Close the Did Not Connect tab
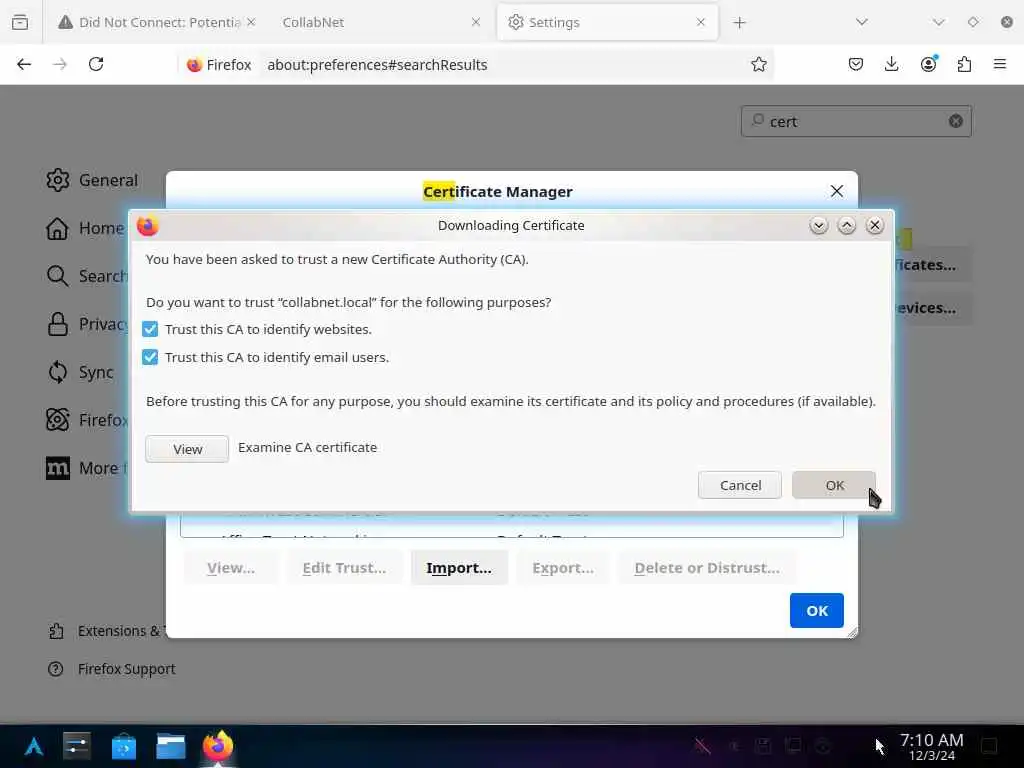Viewport: 1024px width, 768px height. 251,22
